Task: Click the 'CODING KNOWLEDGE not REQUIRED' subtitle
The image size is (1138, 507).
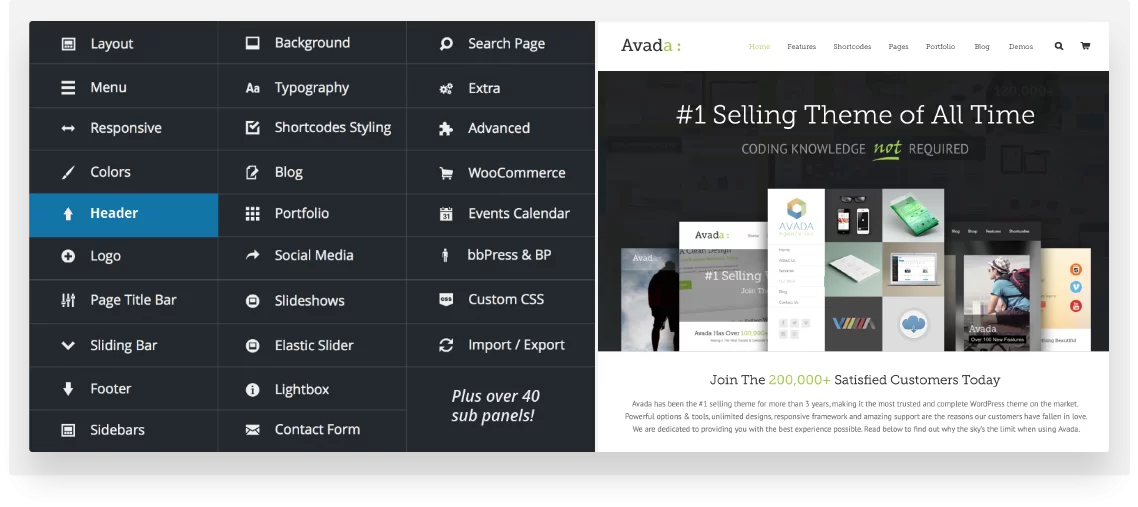Action: (x=855, y=149)
